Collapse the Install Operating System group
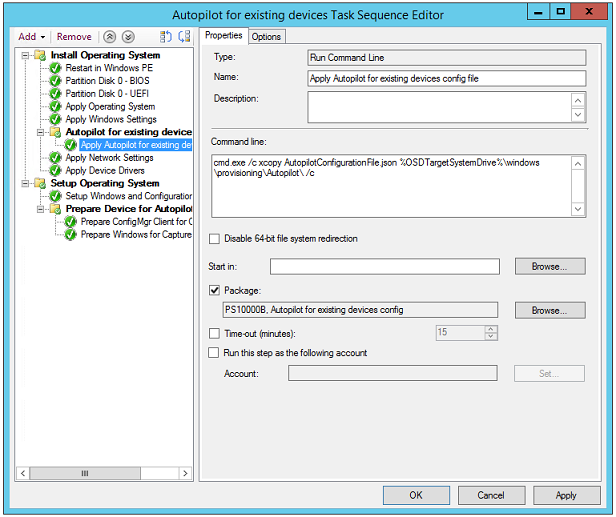Screen dimensions: 616x517 point(26,55)
